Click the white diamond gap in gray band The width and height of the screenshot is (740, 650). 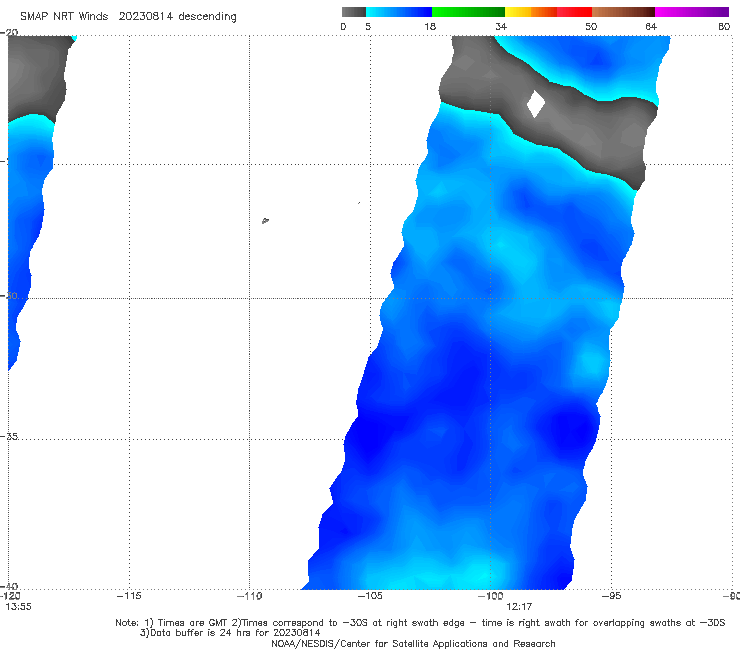536,103
